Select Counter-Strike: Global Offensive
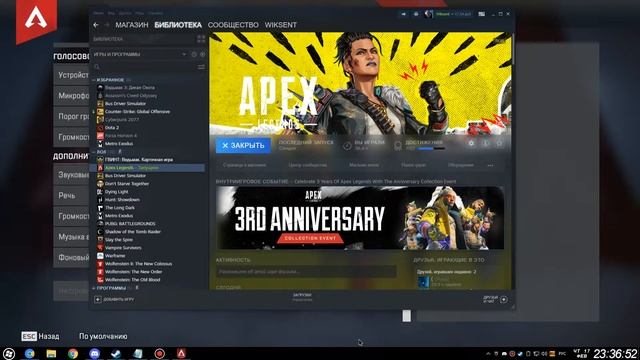The image size is (640, 360). pyautogui.click(x=138, y=111)
